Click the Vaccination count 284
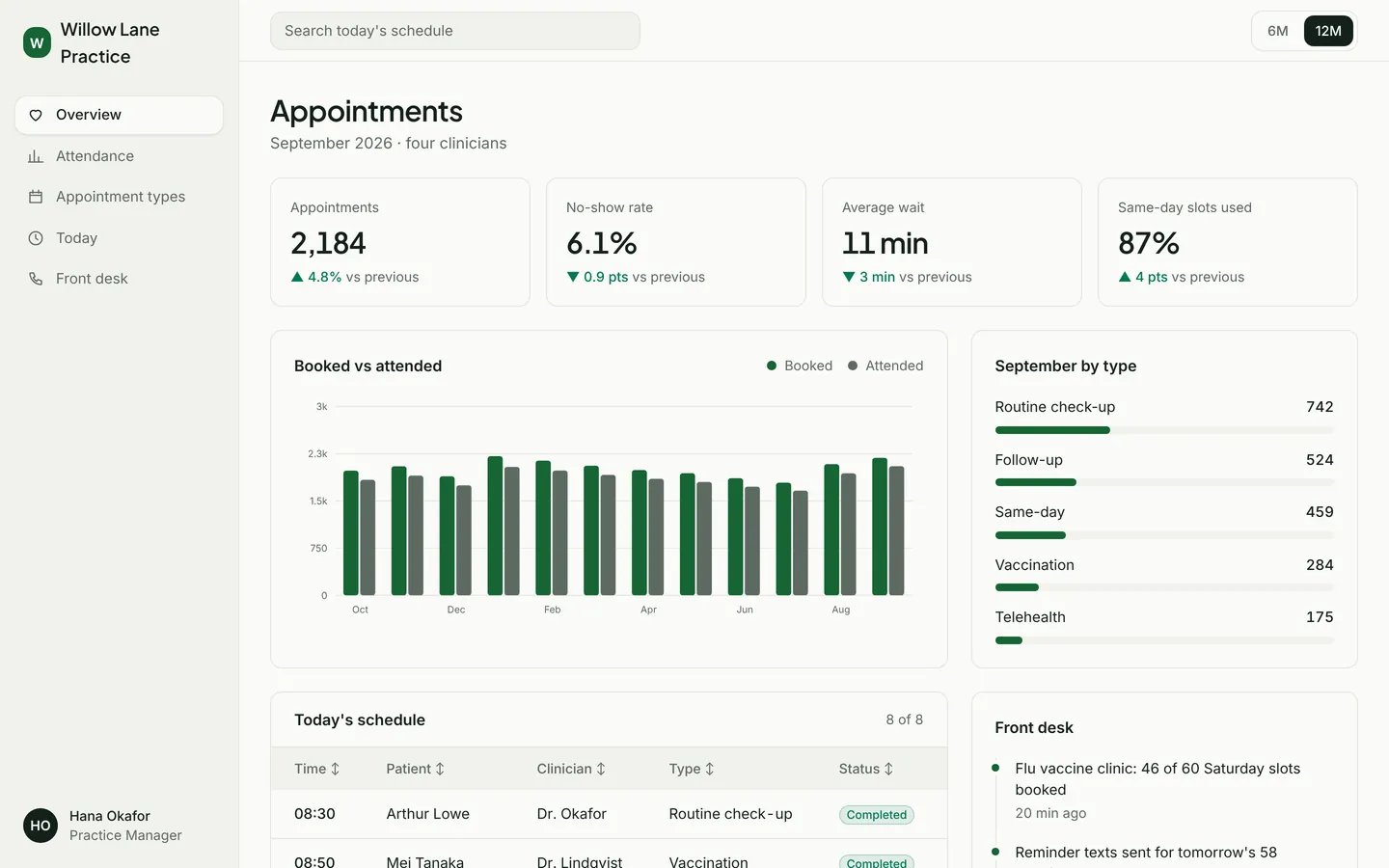This screenshot has height=868, width=1389. (1320, 565)
